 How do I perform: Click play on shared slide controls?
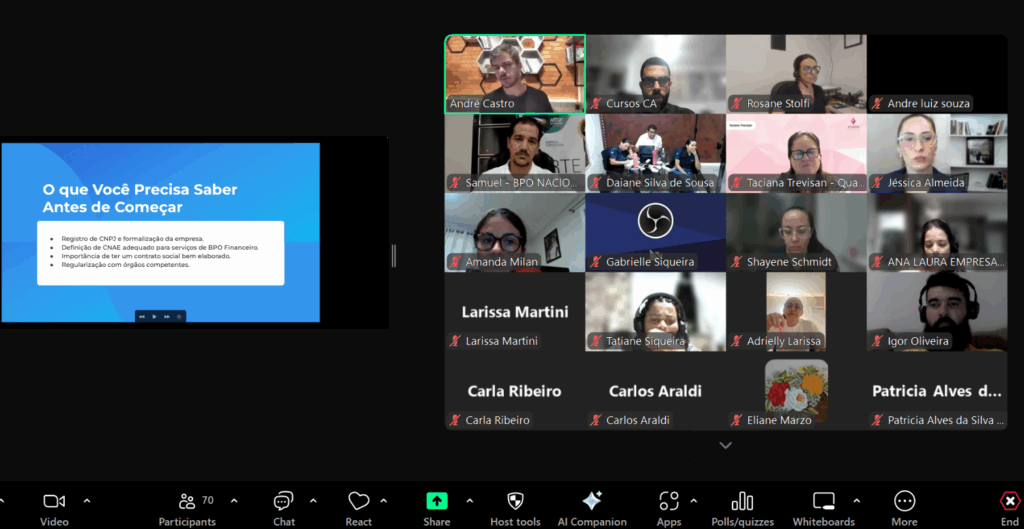pyautogui.click(x=154, y=317)
